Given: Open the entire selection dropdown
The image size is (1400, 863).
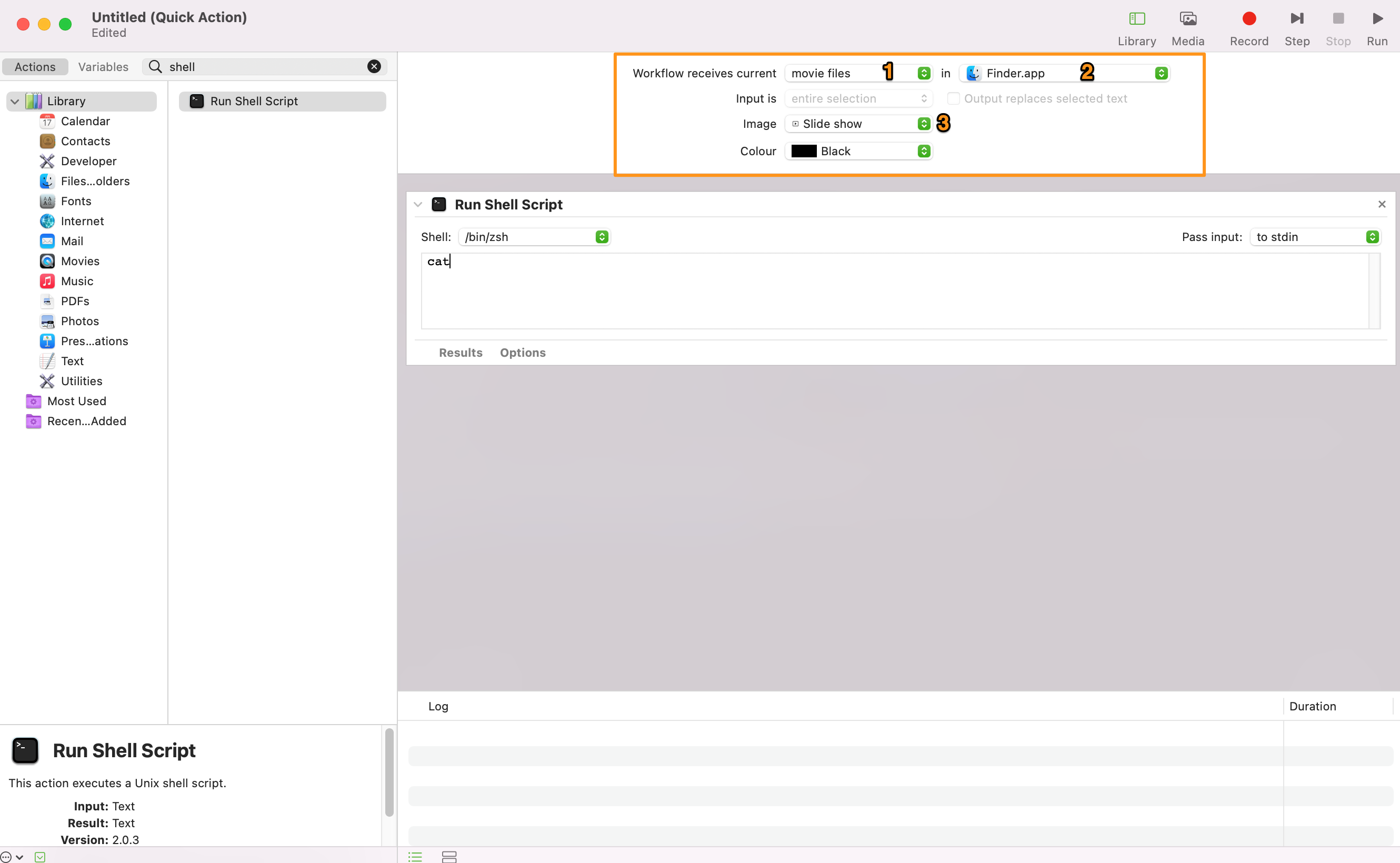Looking at the screenshot, I should coord(858,98).
